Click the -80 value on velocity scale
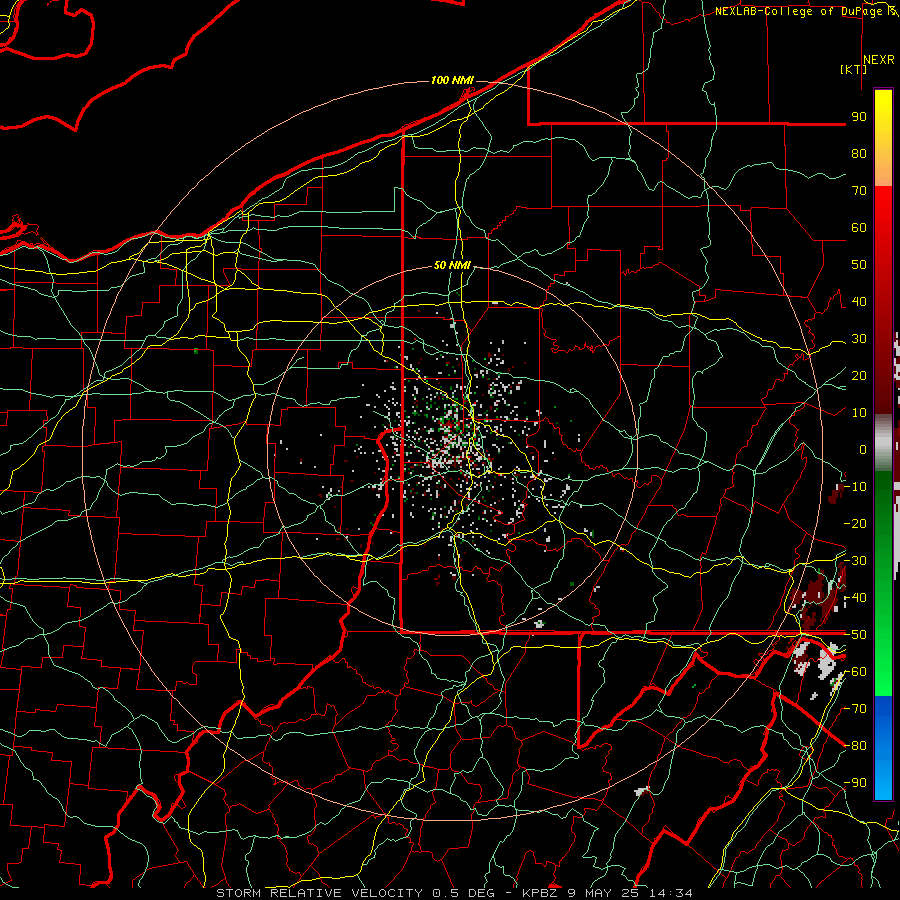The image size is (900, 900). tap(855, 746)
